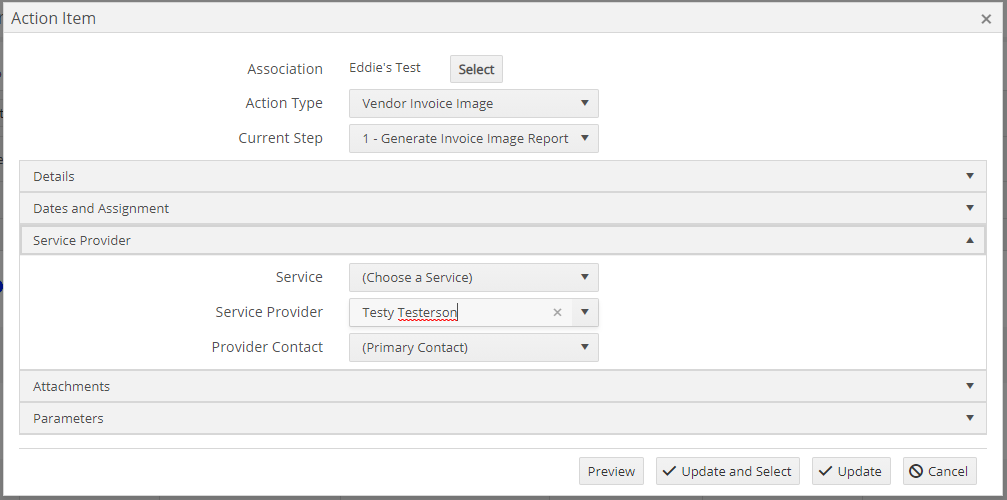
Task: Cancel the action item changes
Action: (x=940, y=471)
